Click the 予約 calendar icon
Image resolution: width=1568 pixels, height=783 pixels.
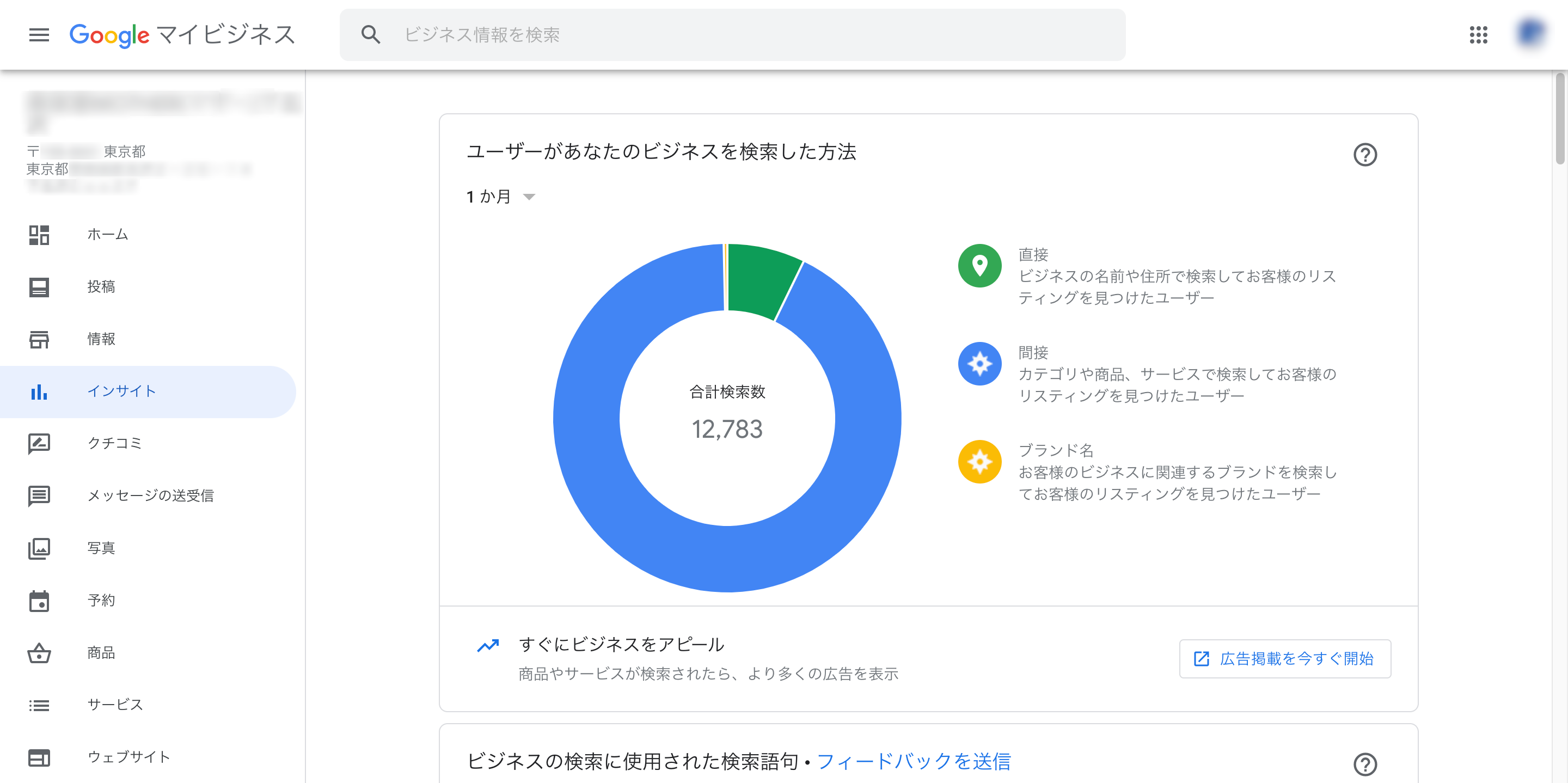click(x=39, y=601)
